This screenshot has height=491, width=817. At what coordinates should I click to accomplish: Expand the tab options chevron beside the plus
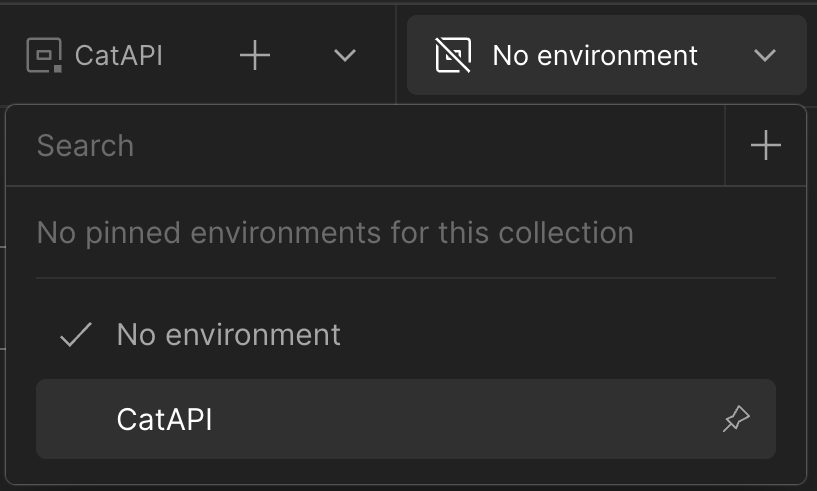click(x=345, y=55)
